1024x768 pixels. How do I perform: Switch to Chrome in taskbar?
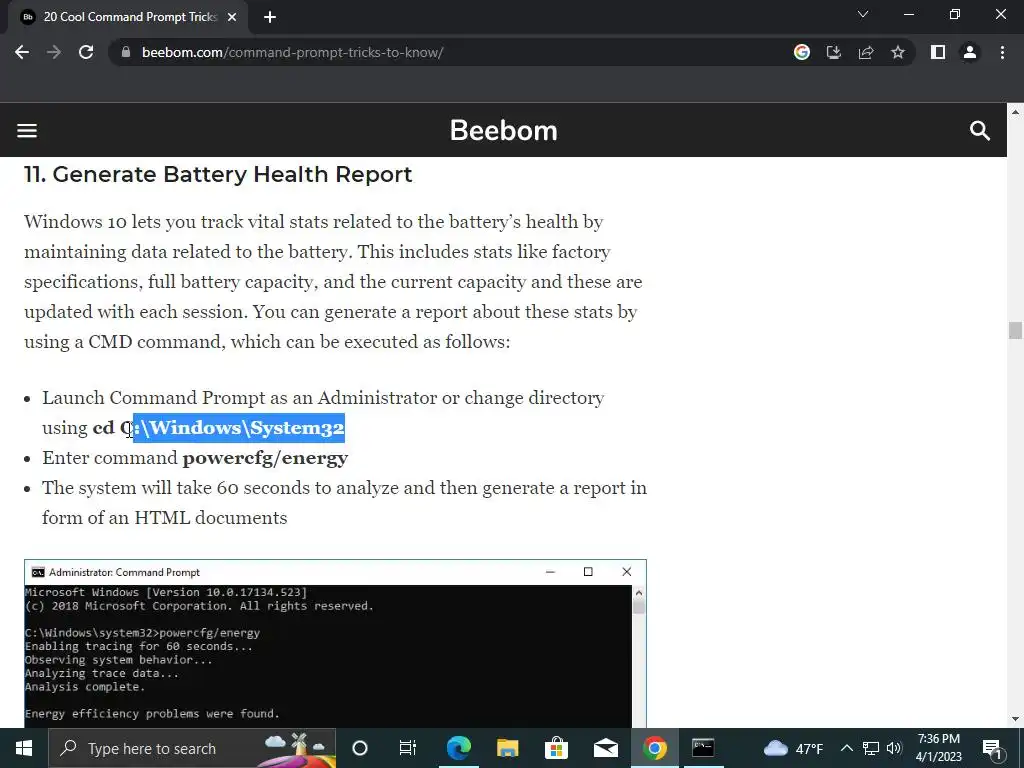654,748
